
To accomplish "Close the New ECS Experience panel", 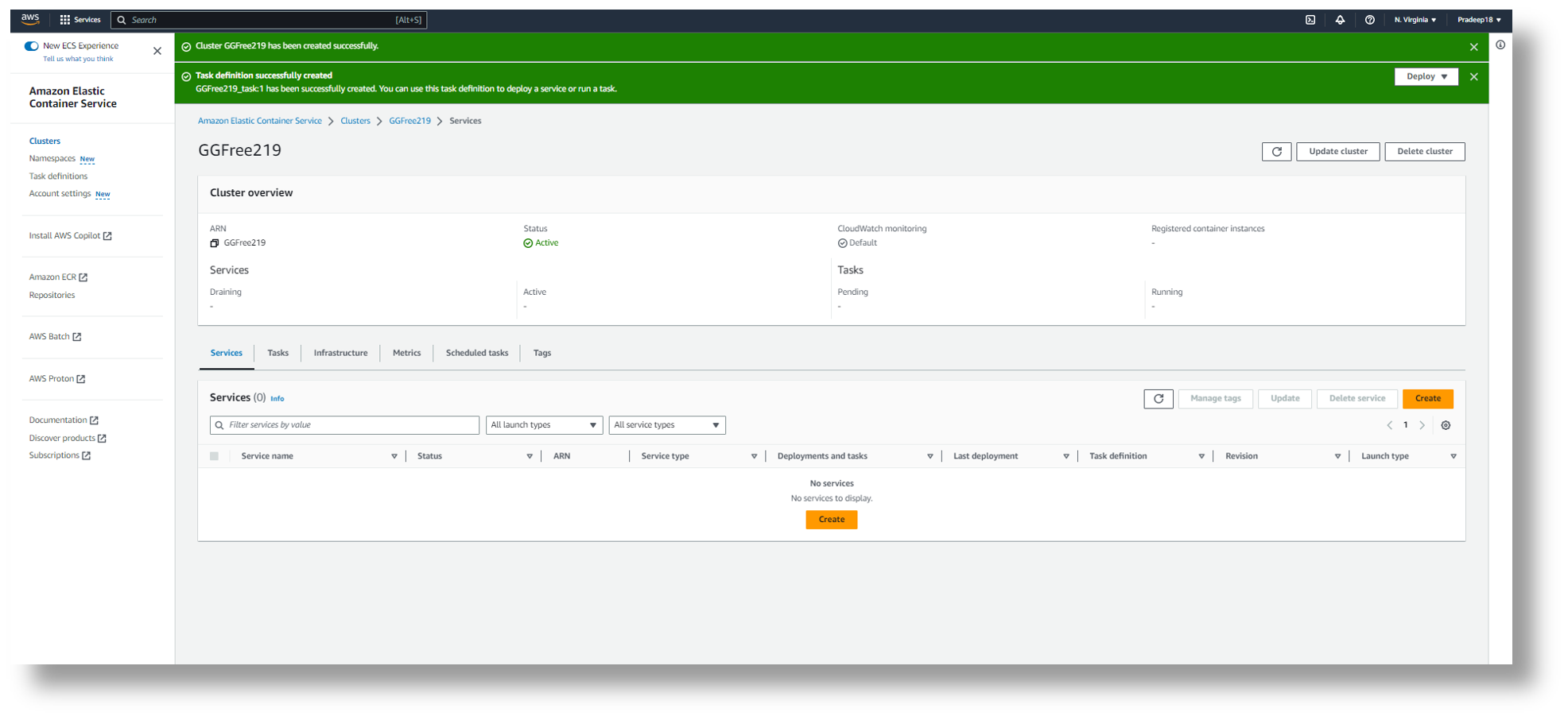I will pyautogui.click(x=157, y=51).
